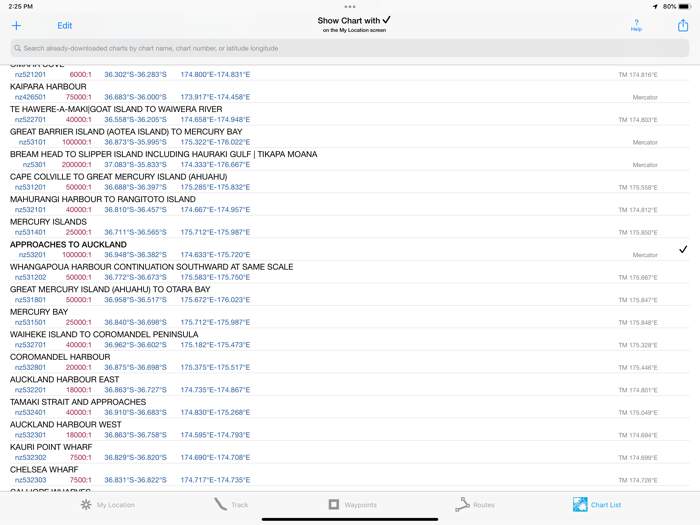Tap the Edit button
Image resolution: width=700 pixels, height=525 pixels.
[x=65, y=25]
